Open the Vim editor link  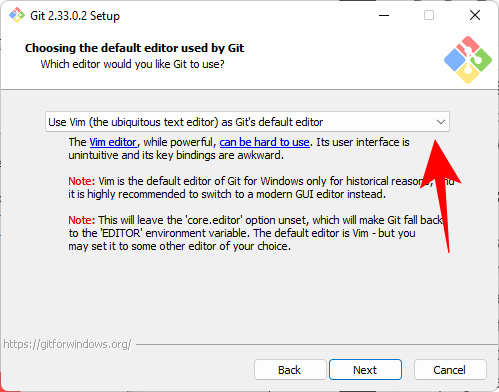113,142
